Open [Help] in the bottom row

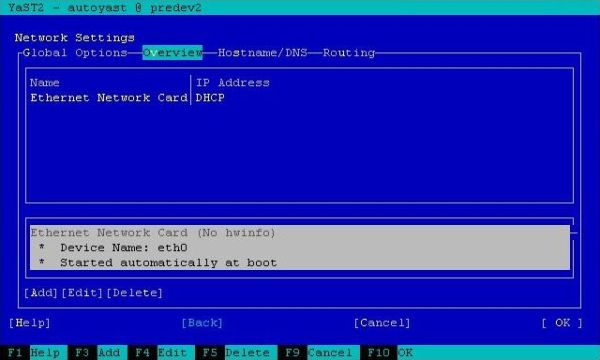coord(30,323)
